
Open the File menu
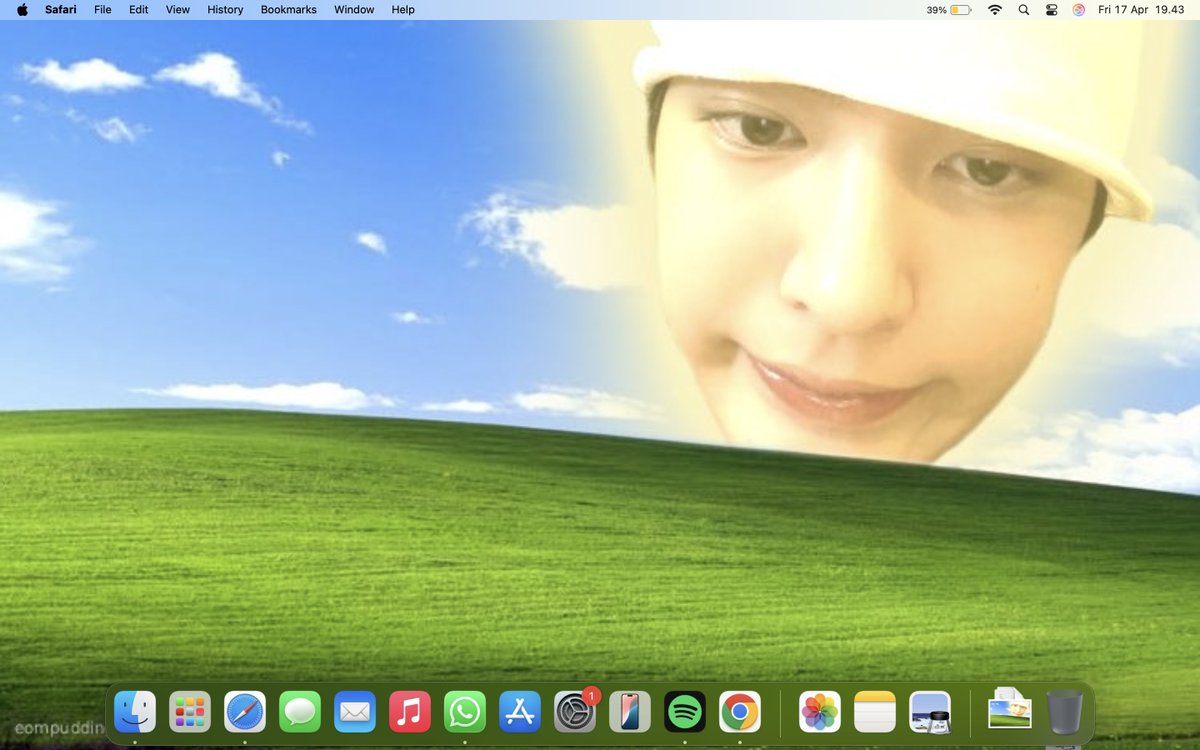(103, 9)
